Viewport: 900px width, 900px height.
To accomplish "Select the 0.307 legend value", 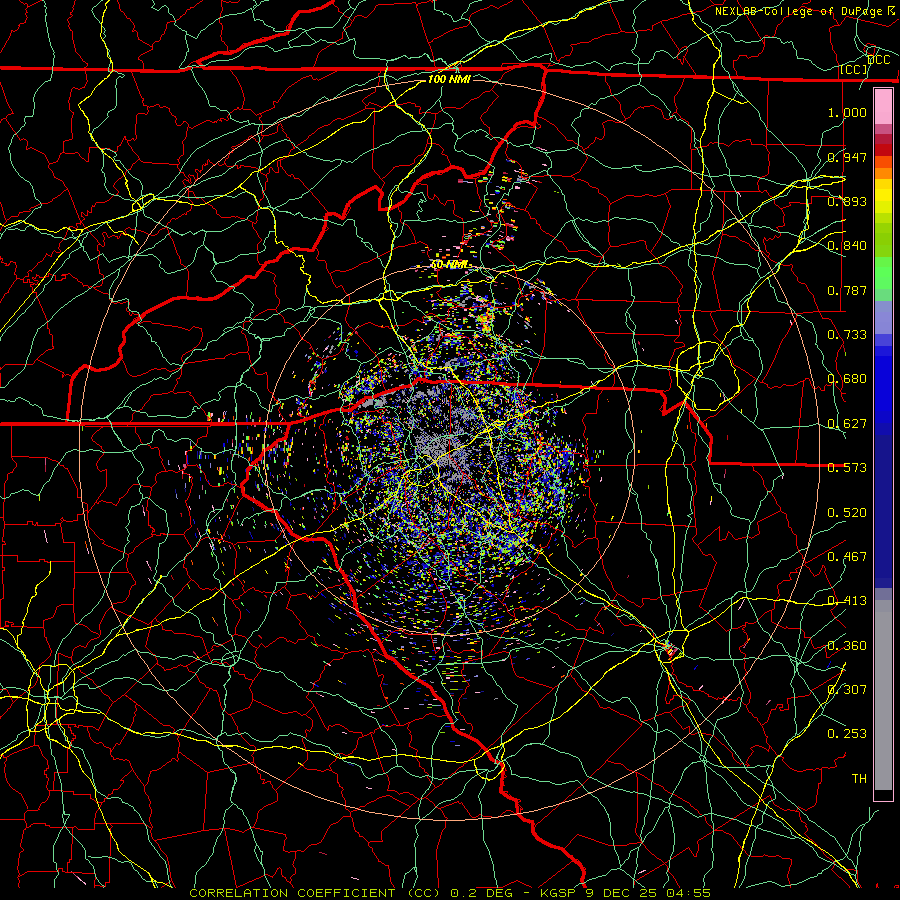I will (x=847, y=690).
